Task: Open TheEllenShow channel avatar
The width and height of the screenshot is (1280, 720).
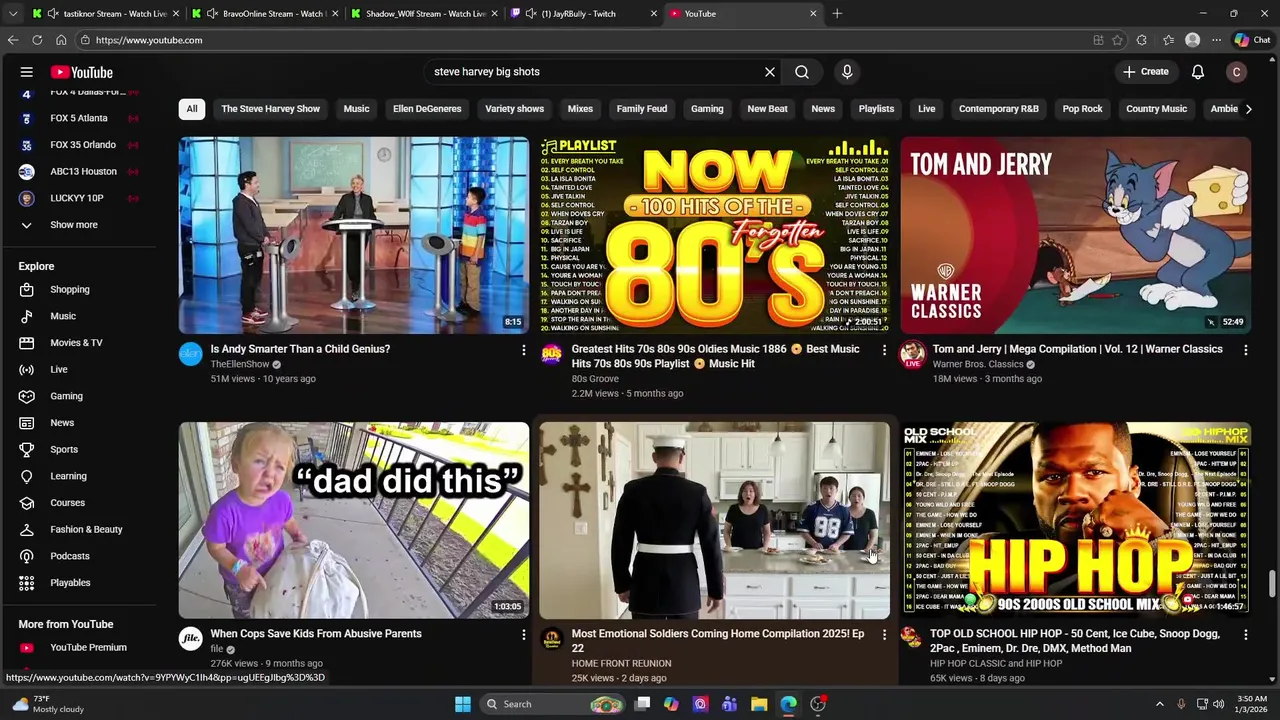Action: [190, 354]
